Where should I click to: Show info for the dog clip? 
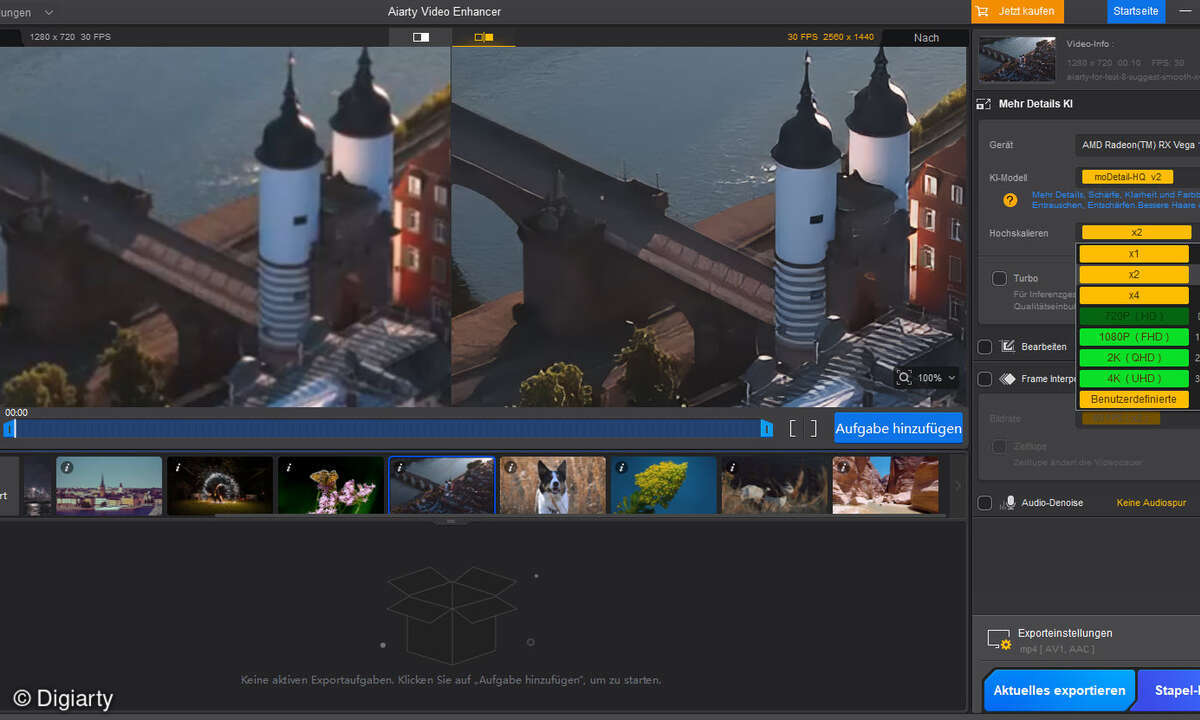510,467
